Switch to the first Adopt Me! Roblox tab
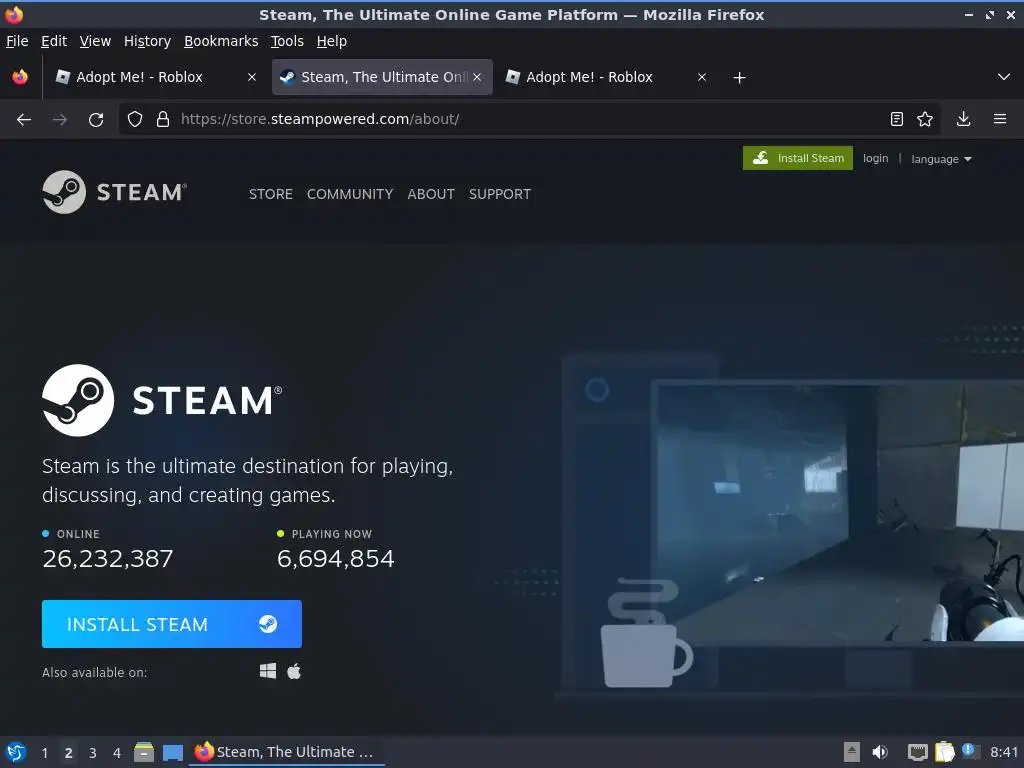Screen dimensions: 1024x768 [157, 77]
